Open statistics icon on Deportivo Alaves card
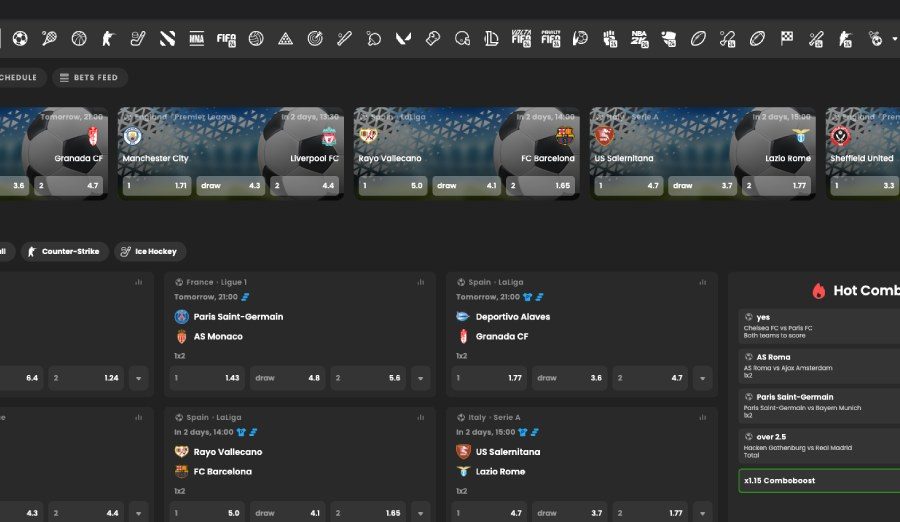Image resolution: width=900 pixels, height=522 pixels. (703, 282)
